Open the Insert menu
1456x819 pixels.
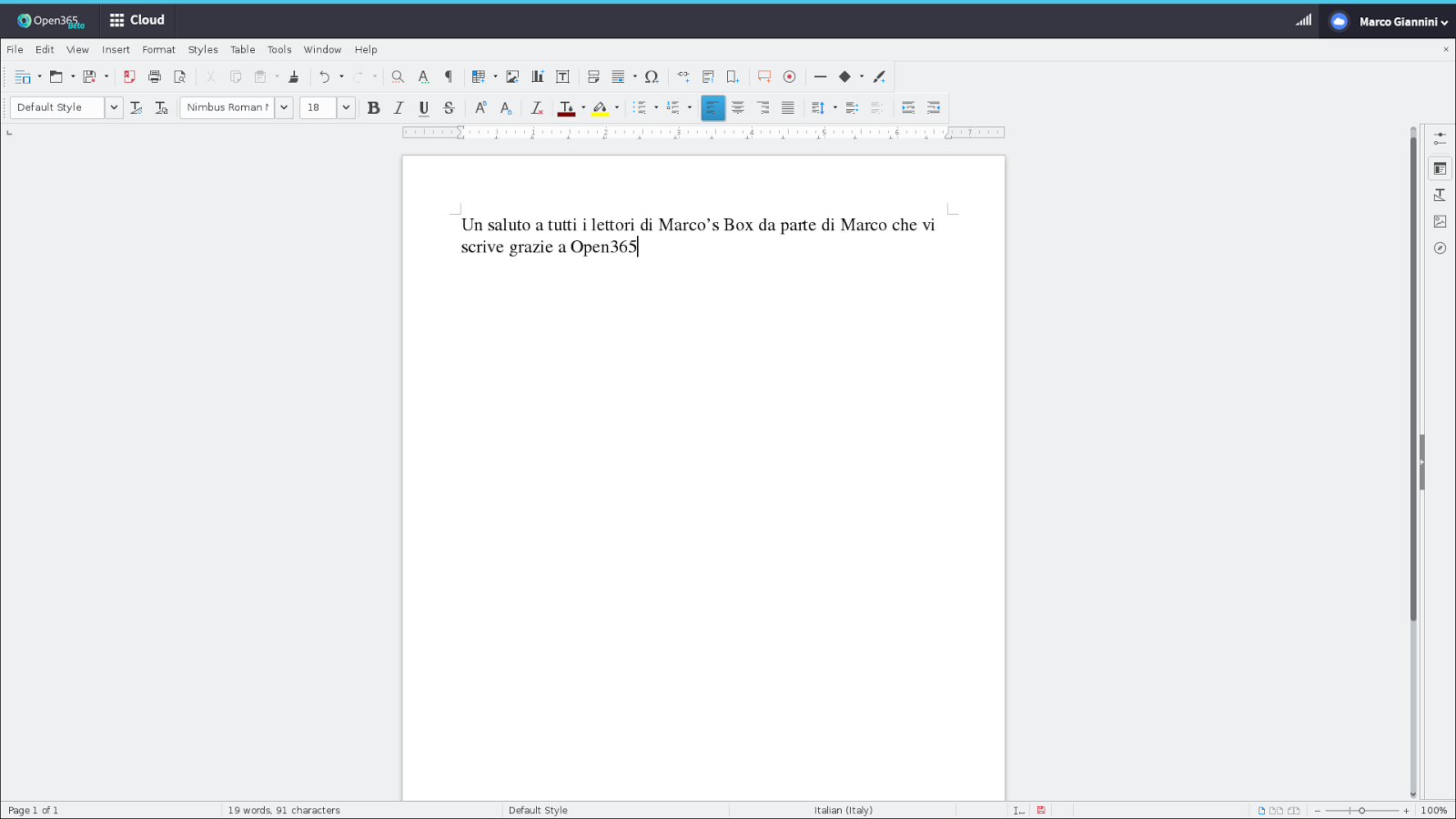[x=116, y=50]
